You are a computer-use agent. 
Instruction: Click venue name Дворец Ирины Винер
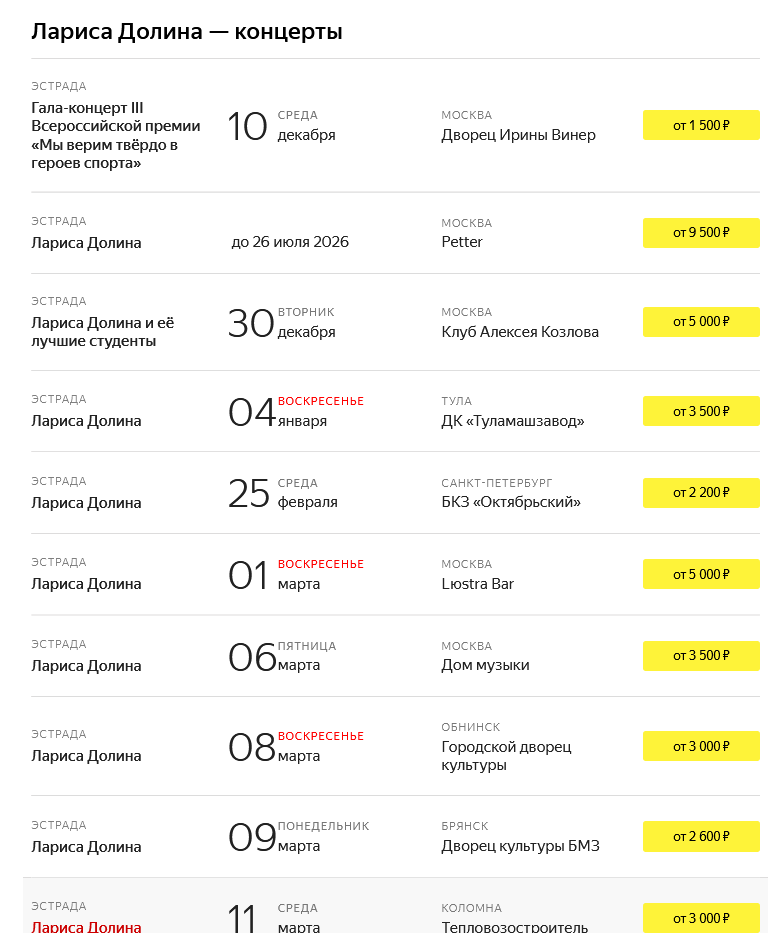(x=518, y=135)
